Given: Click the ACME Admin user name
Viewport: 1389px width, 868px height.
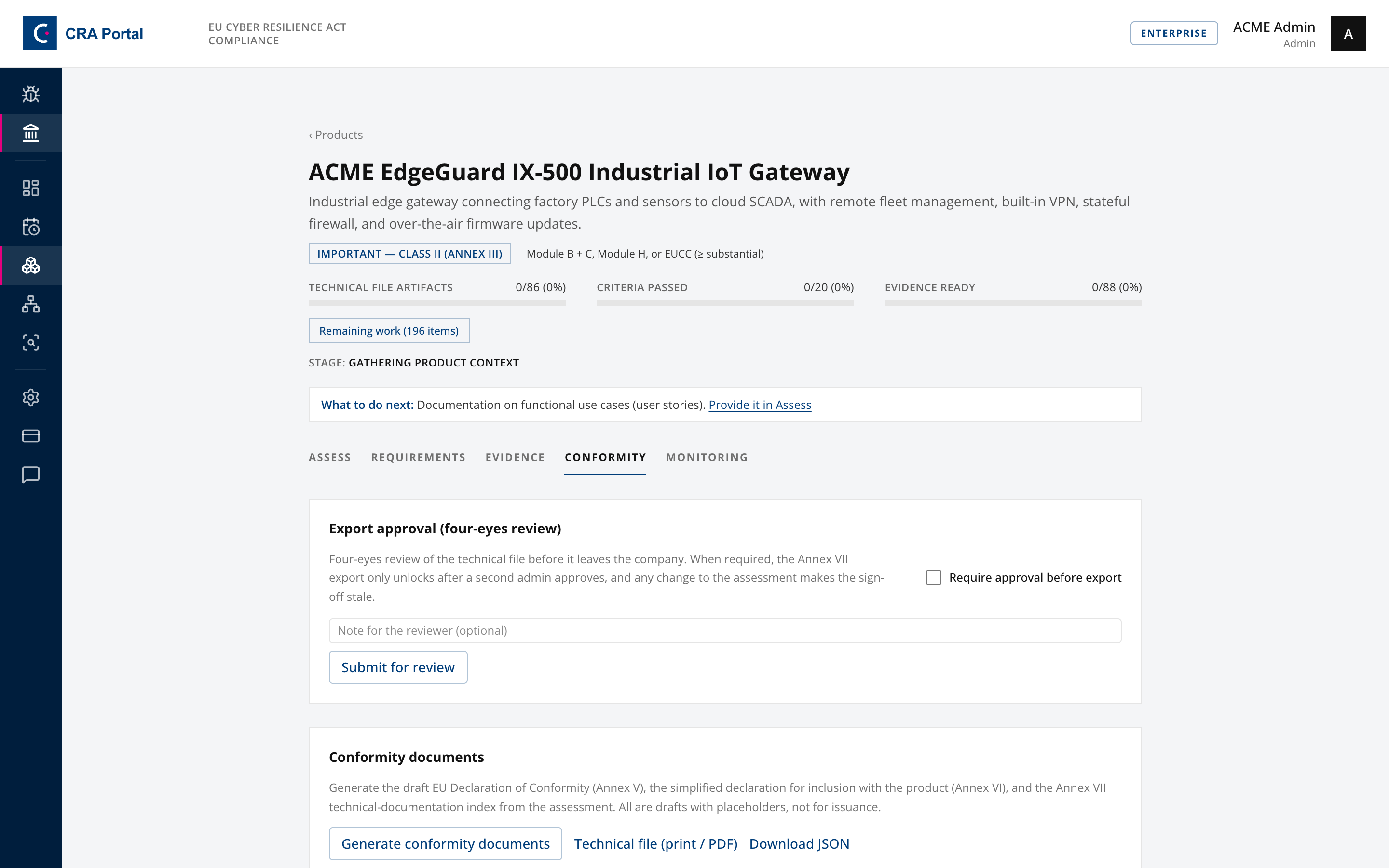Looking at the screenshot, I should (x=1274, y=27).
